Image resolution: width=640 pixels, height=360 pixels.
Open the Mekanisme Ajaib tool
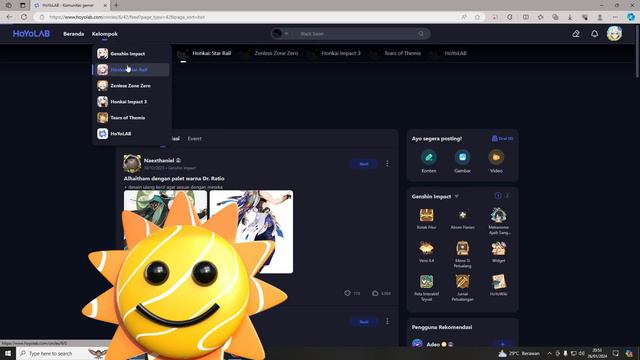click(x=499, y=222)
